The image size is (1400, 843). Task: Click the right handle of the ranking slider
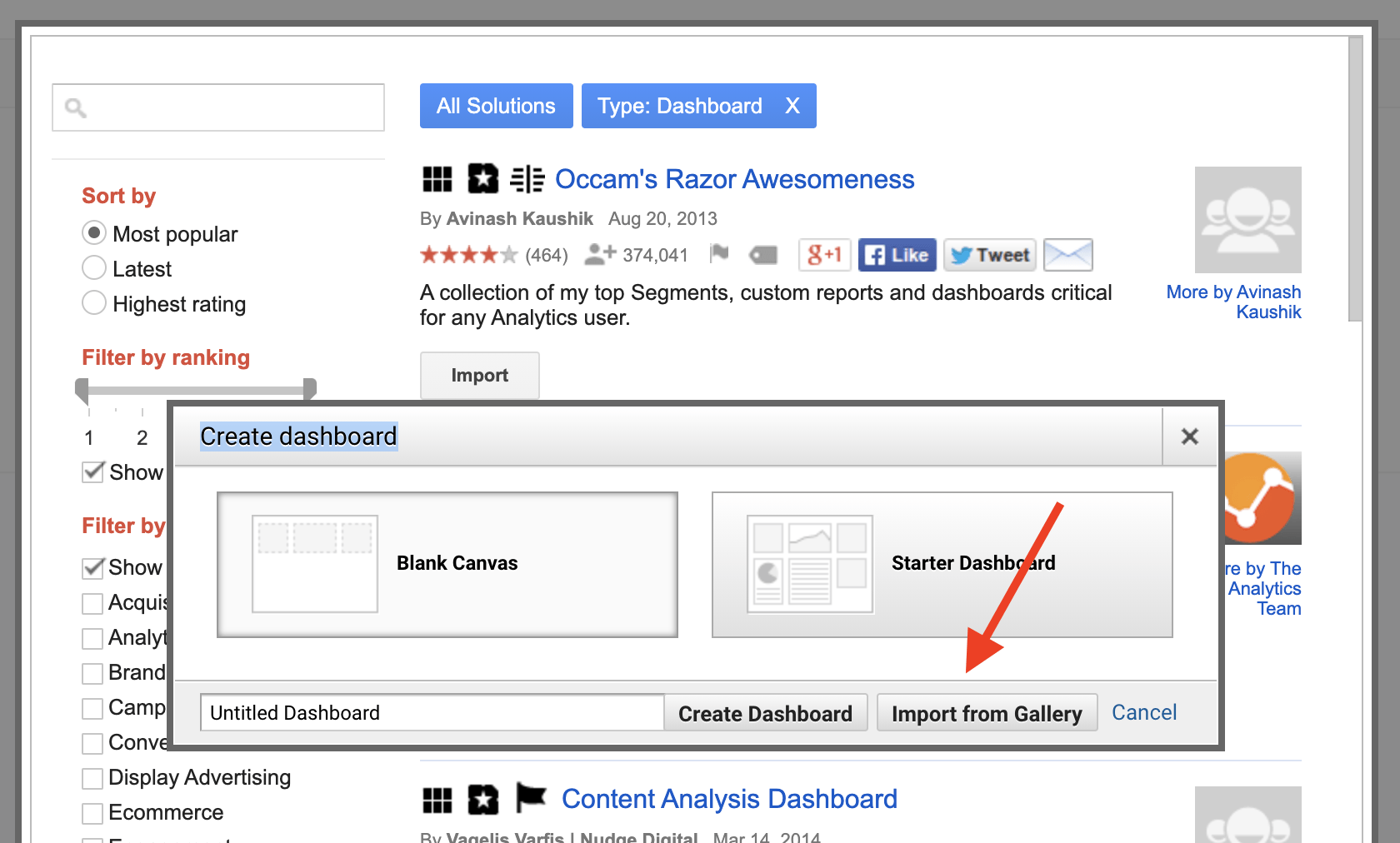(310, 388)
